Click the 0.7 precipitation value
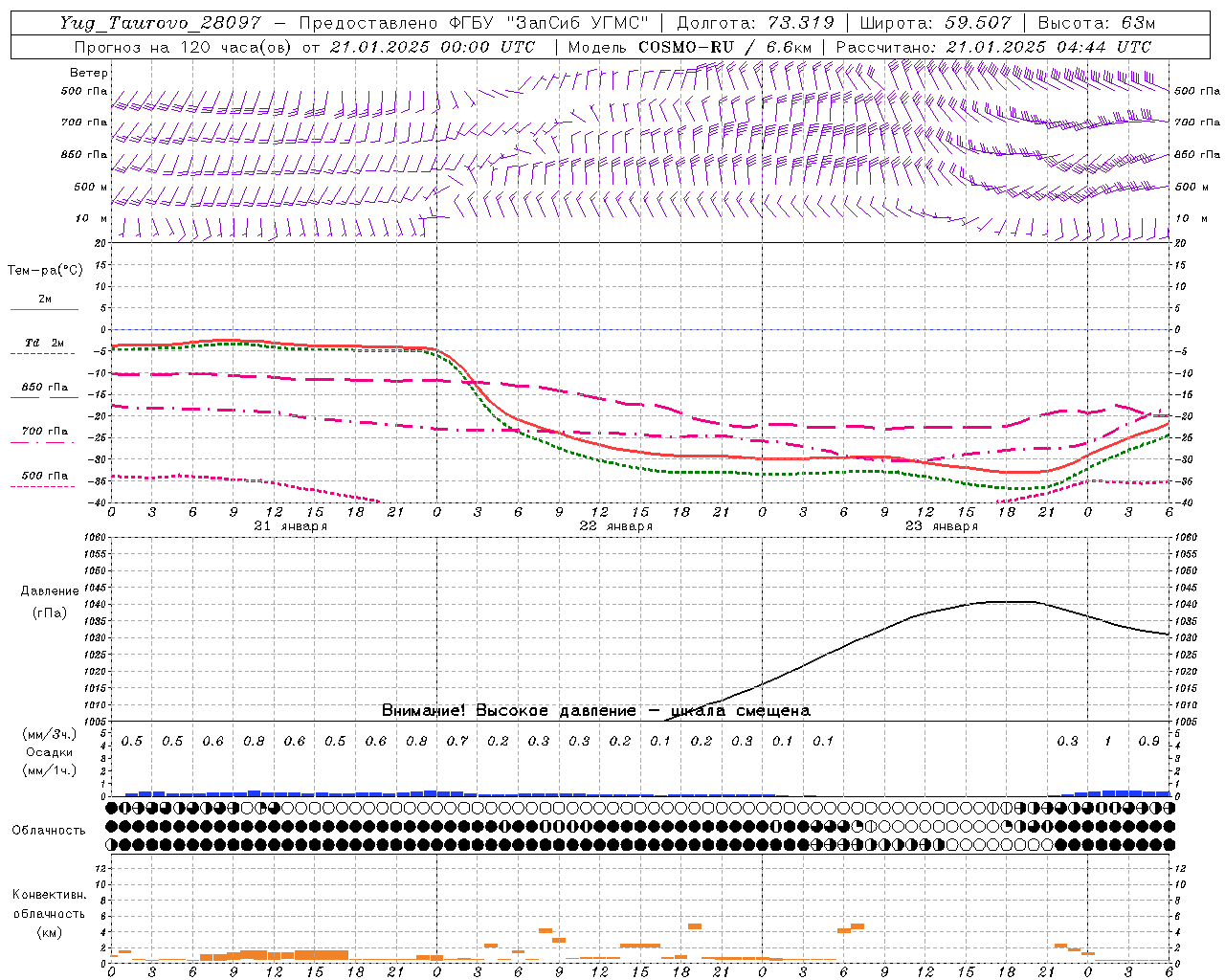This screenshot has height=980, width=1225. [x=457, y=741]
